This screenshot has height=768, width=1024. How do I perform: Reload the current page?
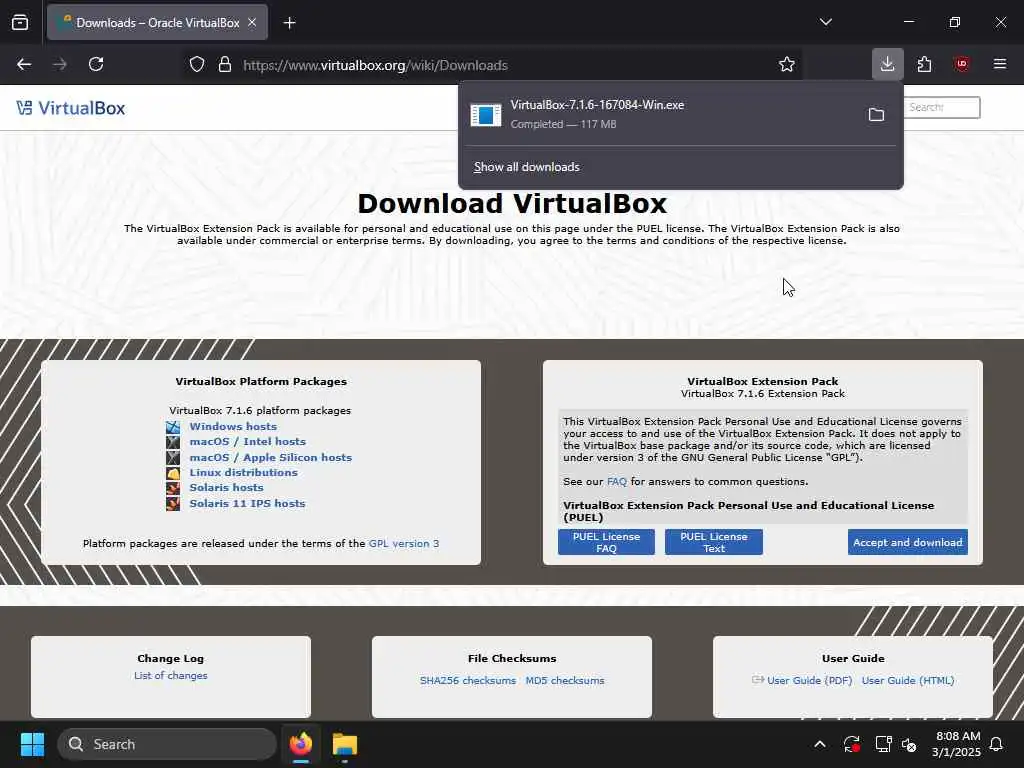96,64
